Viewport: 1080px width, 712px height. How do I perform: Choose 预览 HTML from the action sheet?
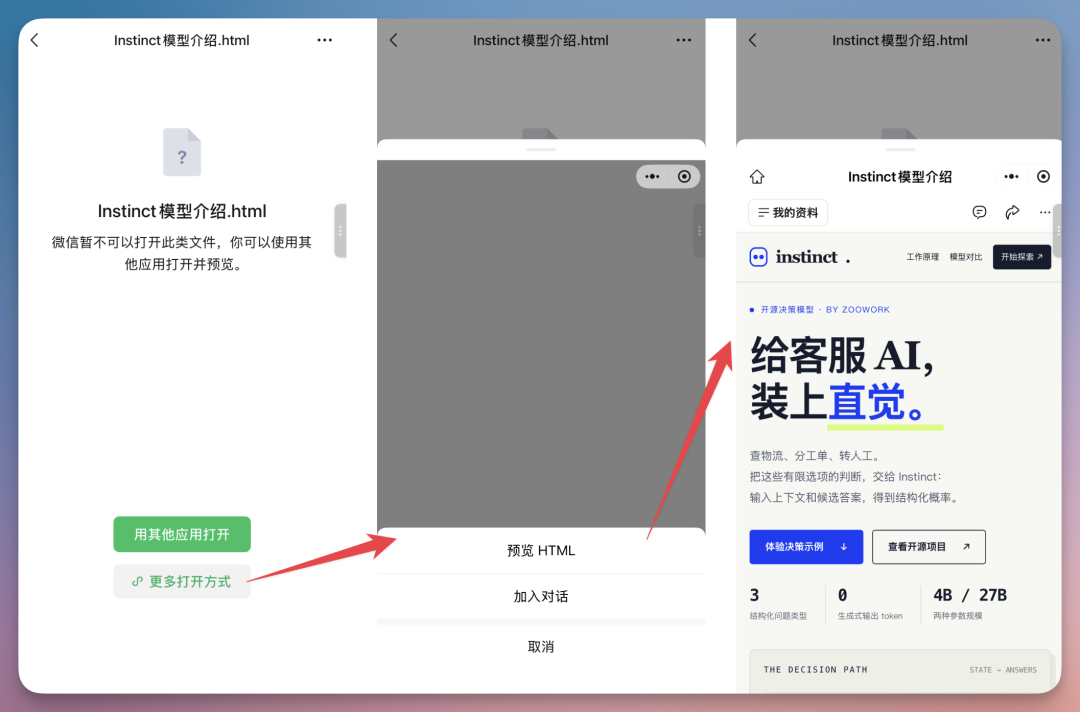coord(541,551)
